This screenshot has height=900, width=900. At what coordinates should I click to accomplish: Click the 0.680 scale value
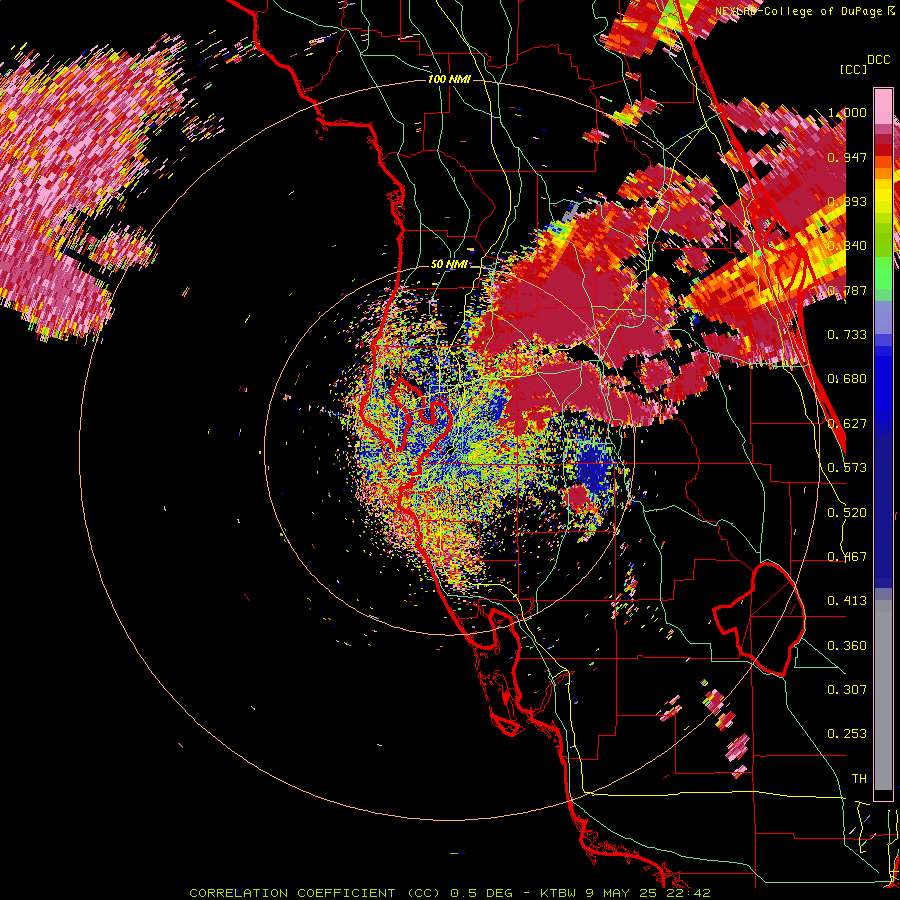[847, 379]
